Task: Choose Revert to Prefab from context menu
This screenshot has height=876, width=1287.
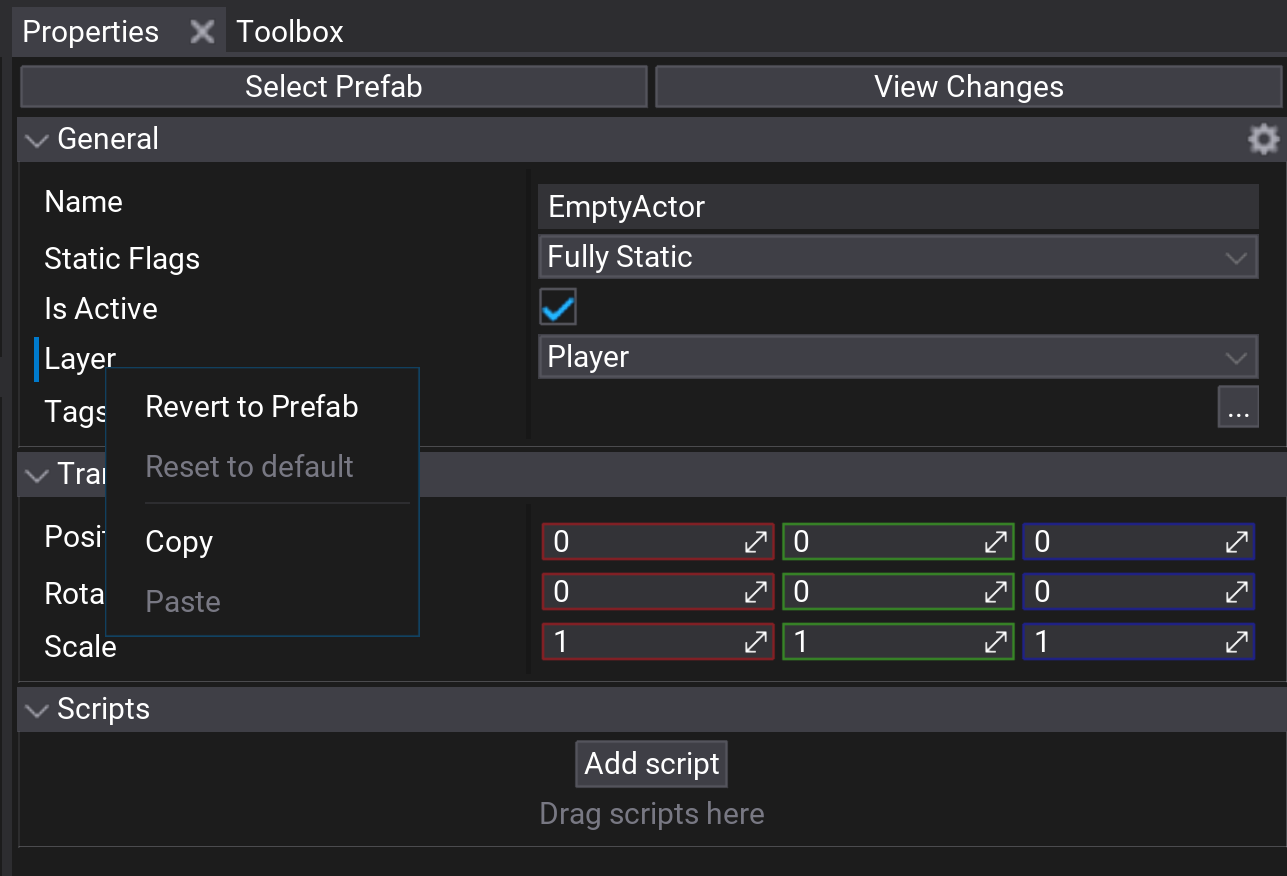Action: [x=251, y=406]
